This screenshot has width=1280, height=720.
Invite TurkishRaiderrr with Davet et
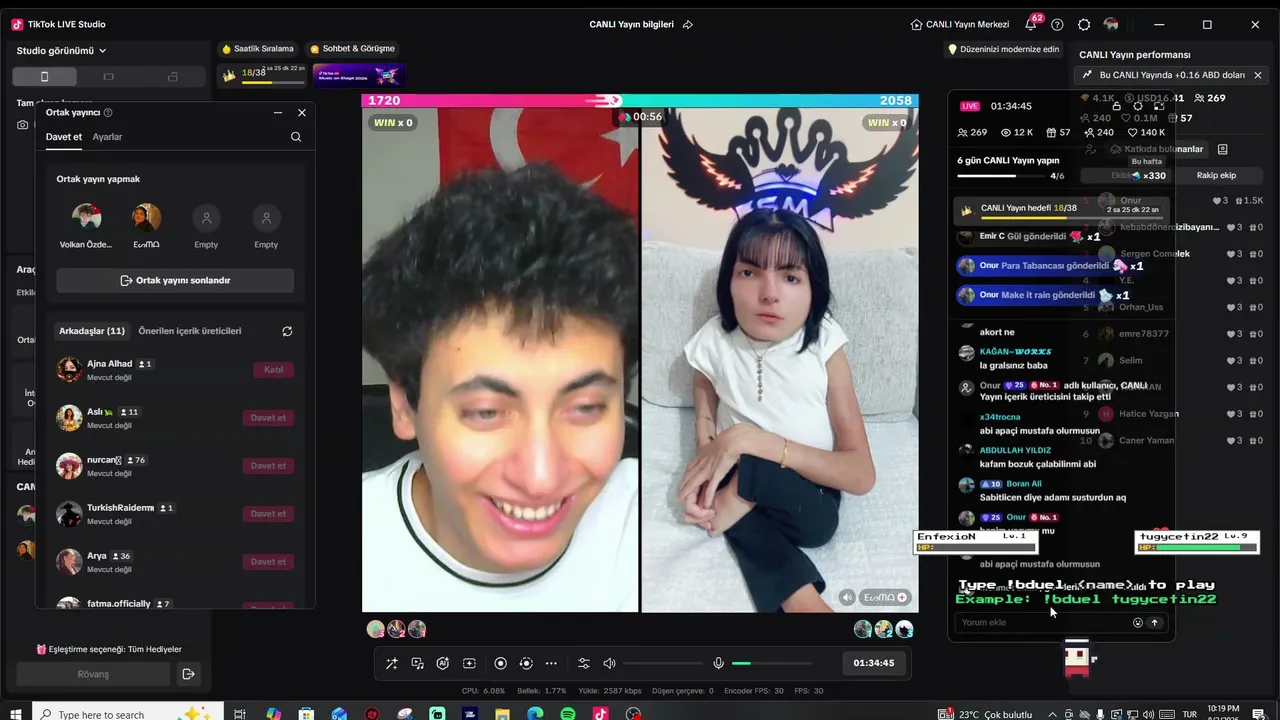268,514
